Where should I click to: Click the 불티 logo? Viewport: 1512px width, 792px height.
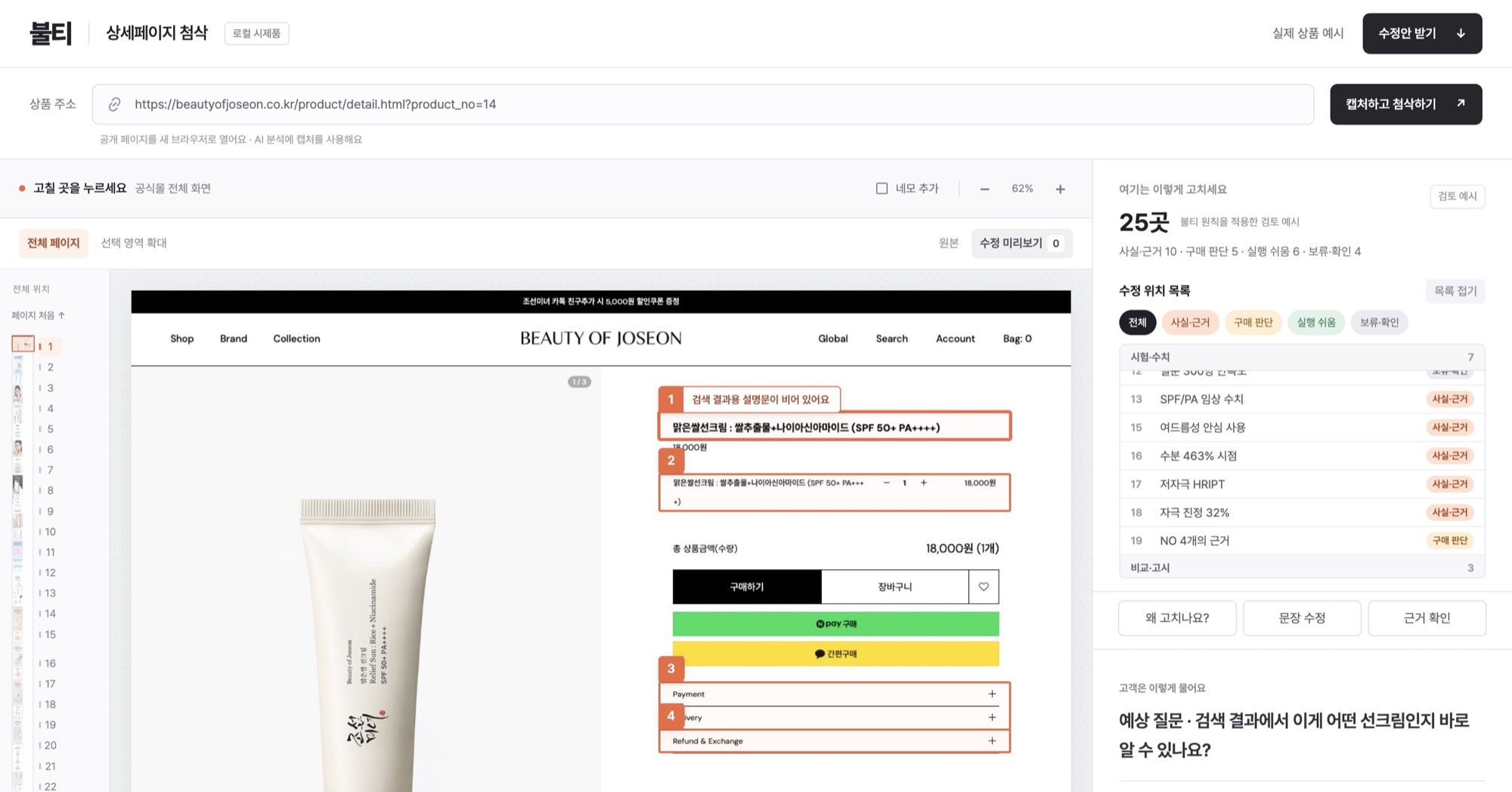[50, 33]
